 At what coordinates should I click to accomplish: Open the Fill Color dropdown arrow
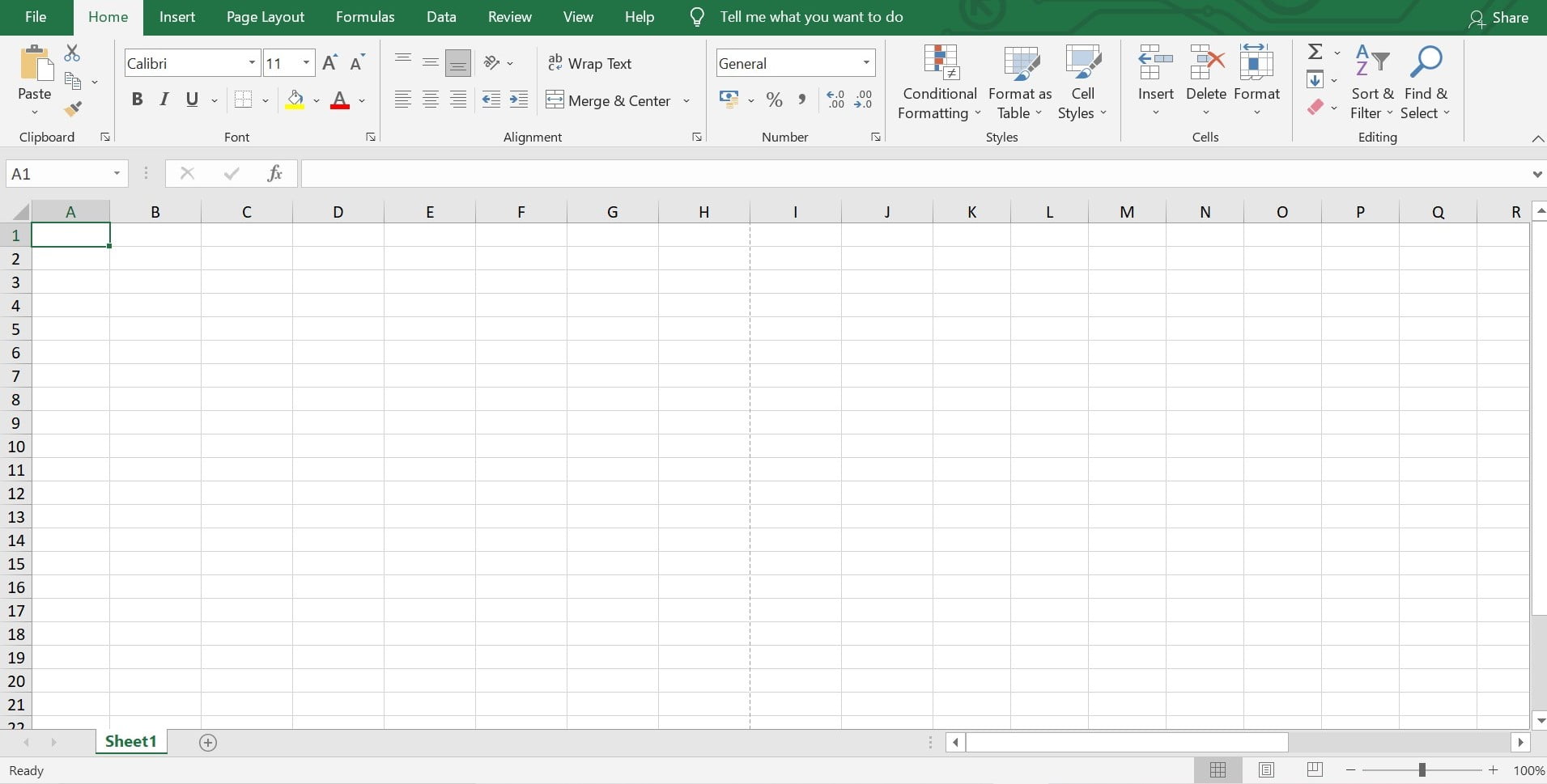[x=316, y=100]
